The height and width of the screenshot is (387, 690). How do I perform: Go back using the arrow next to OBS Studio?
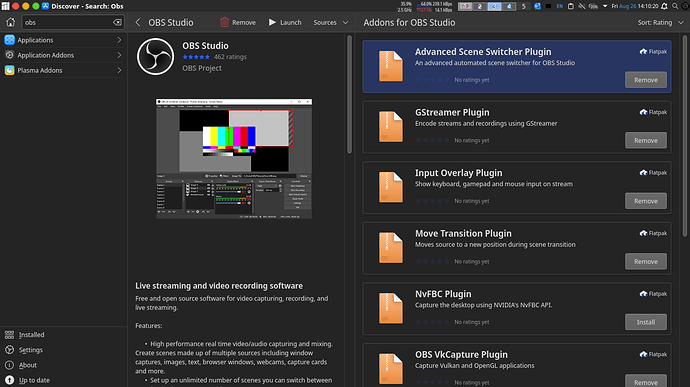[138, 22]
